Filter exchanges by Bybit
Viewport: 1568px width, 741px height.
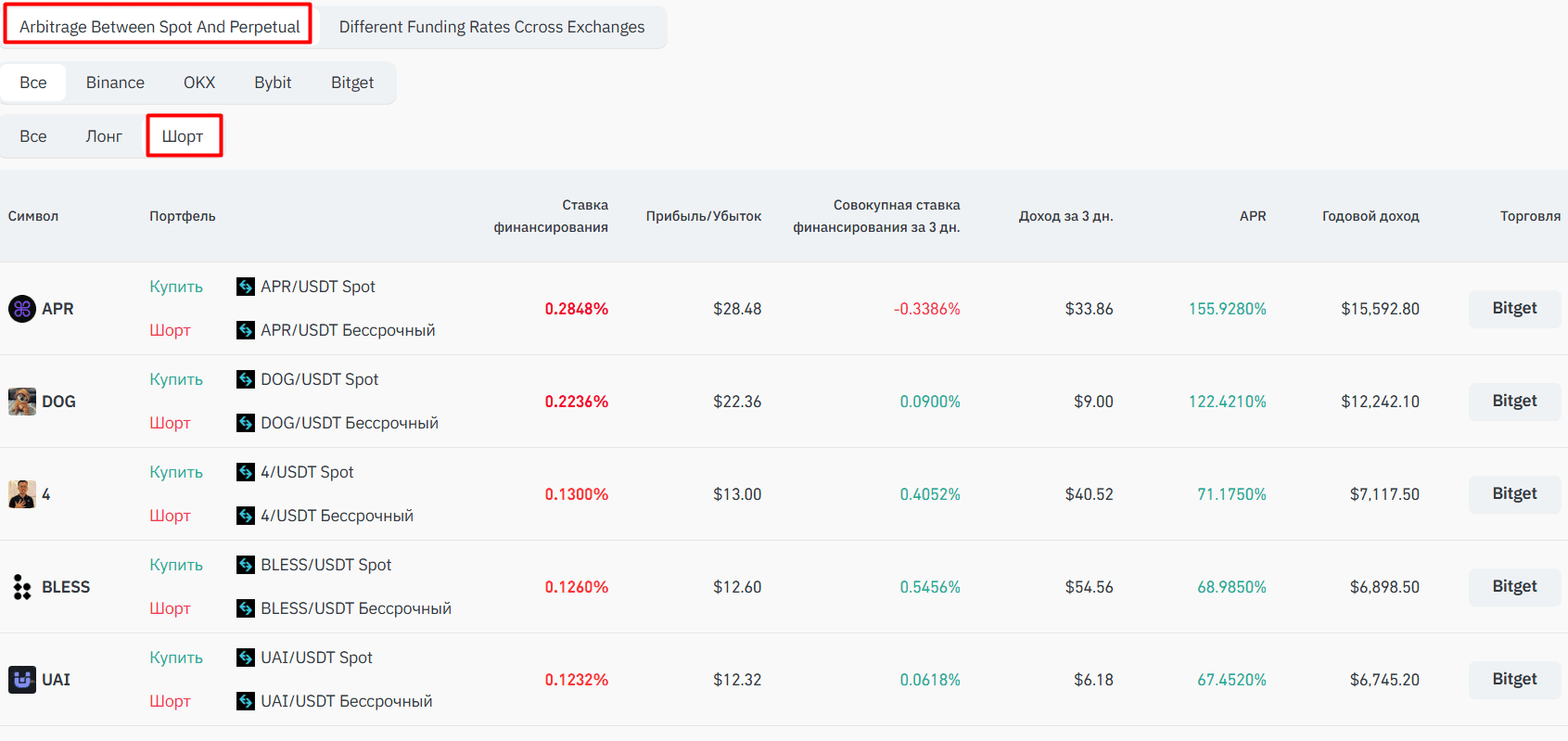[x=273, y=83]
